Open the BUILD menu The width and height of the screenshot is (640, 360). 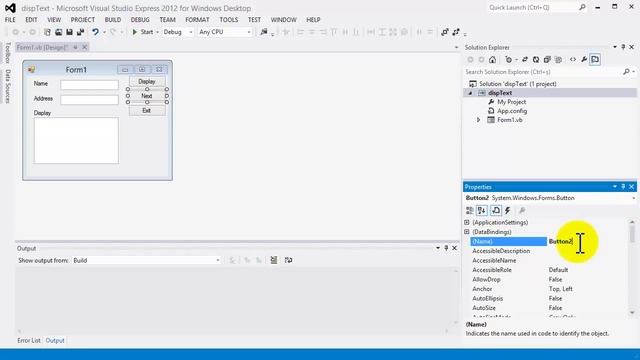pos(113,20)
